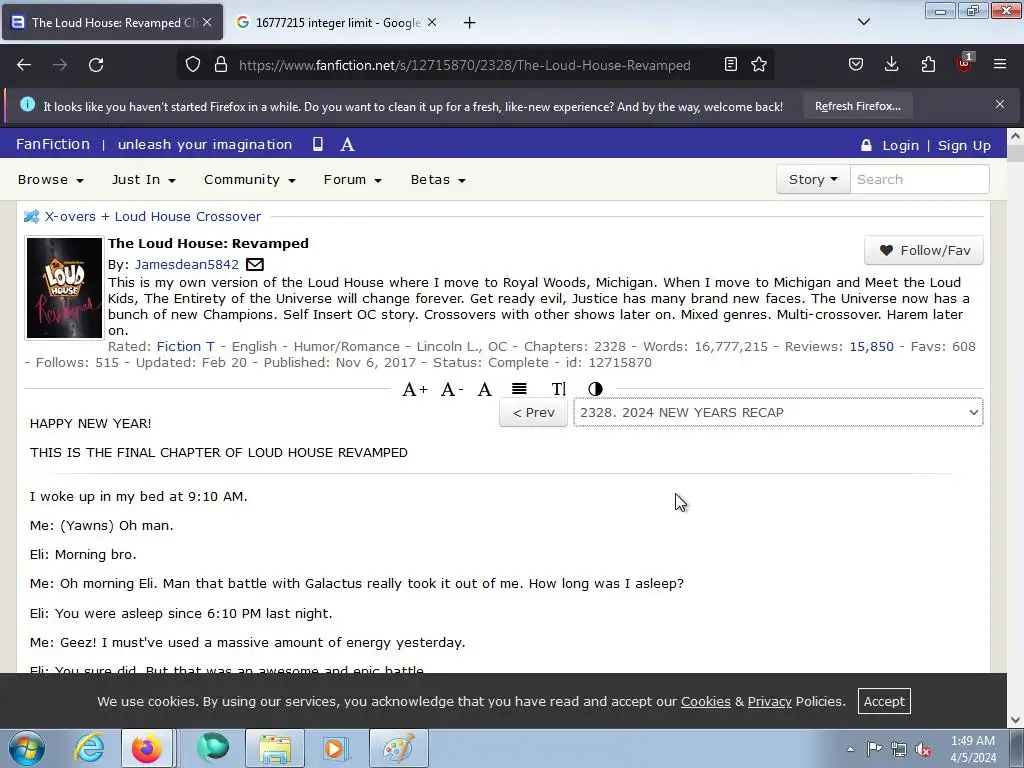
Task: Go back with the browser back arrow
Action: (24, 65)
